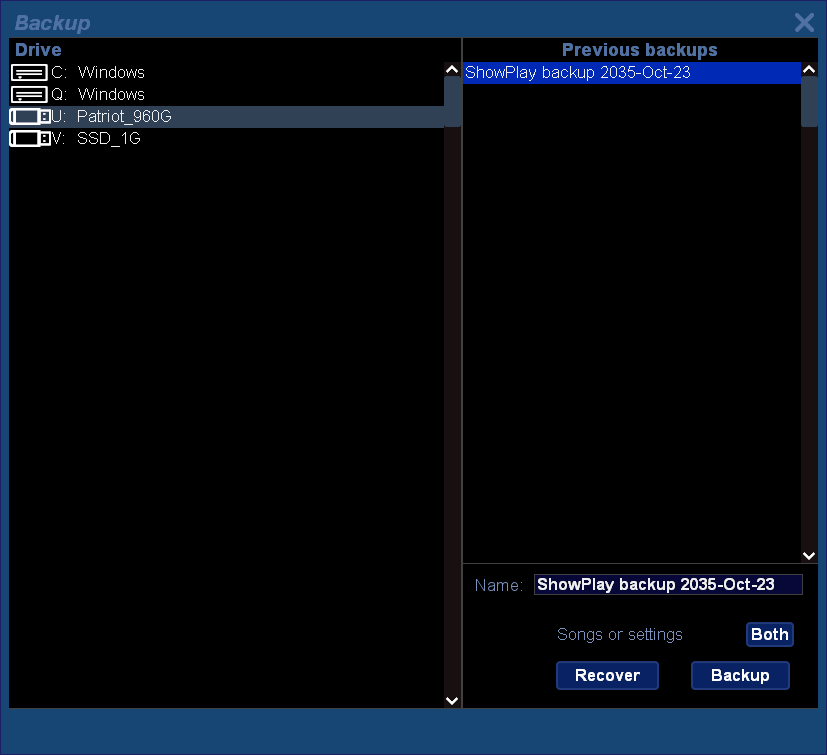This screenshot has width=827, height=755.
Task: Click the Previous backups scroll-up arrow
Action: [809, 70]
